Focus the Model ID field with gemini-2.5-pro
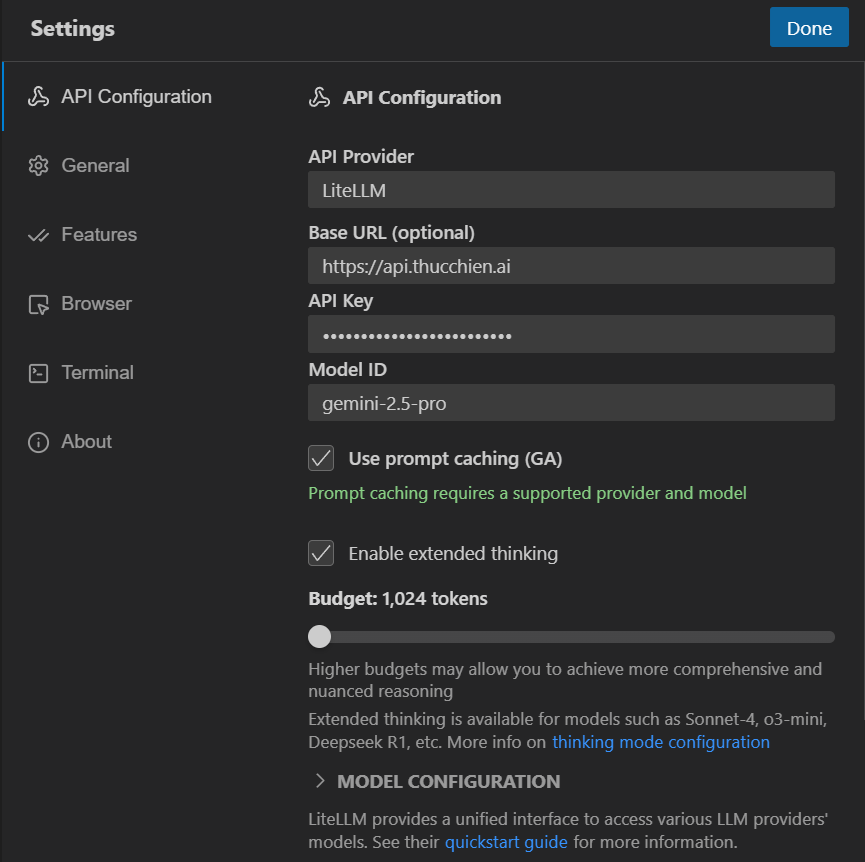 571,404
